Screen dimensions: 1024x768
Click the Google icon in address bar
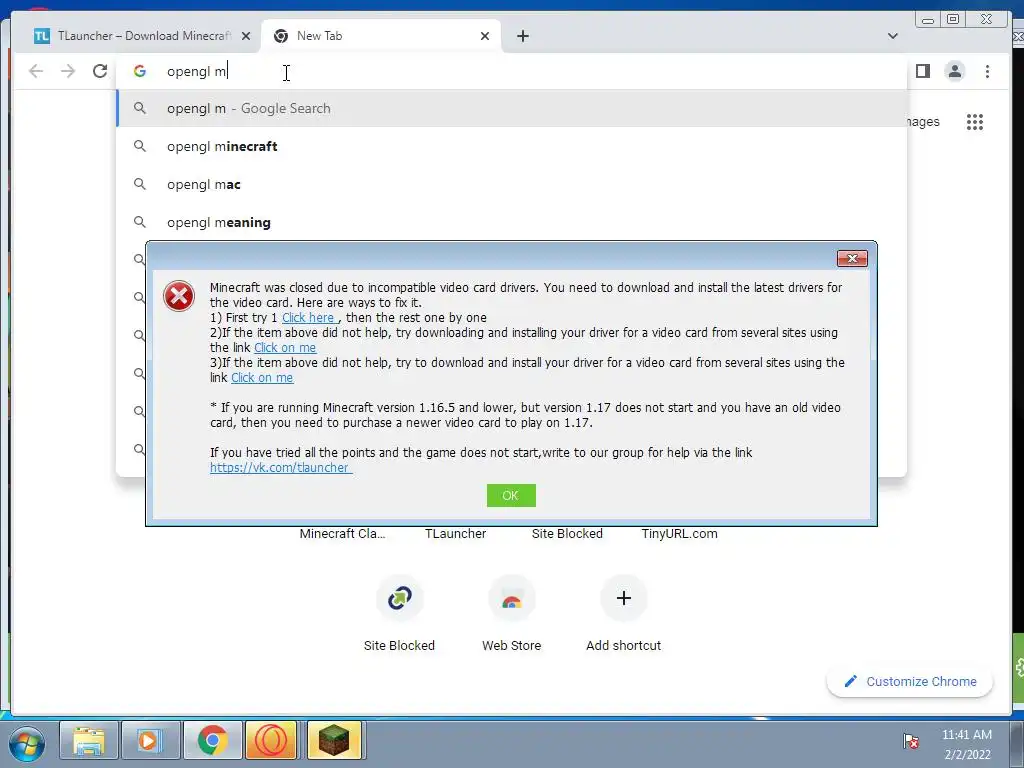coord(140,71)
